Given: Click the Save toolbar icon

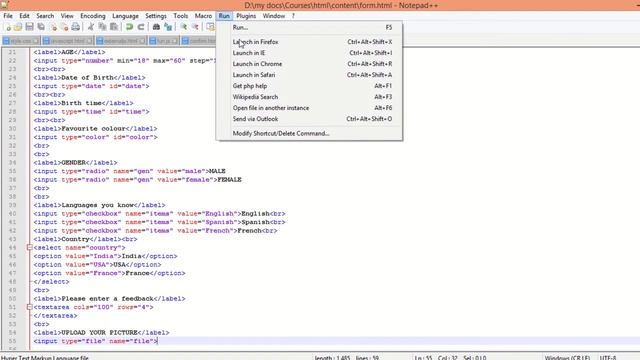Looking at the screenshot, I should point(29,27).
